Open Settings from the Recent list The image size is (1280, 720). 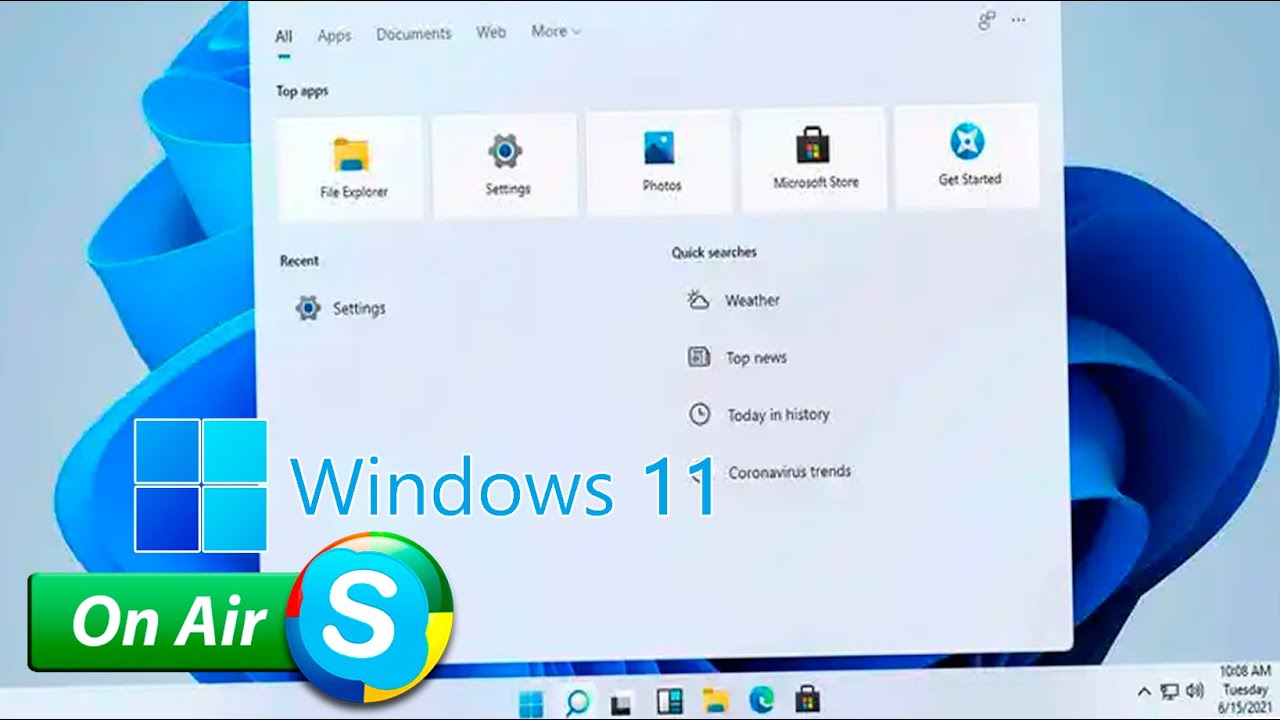[x=341, y=308]
